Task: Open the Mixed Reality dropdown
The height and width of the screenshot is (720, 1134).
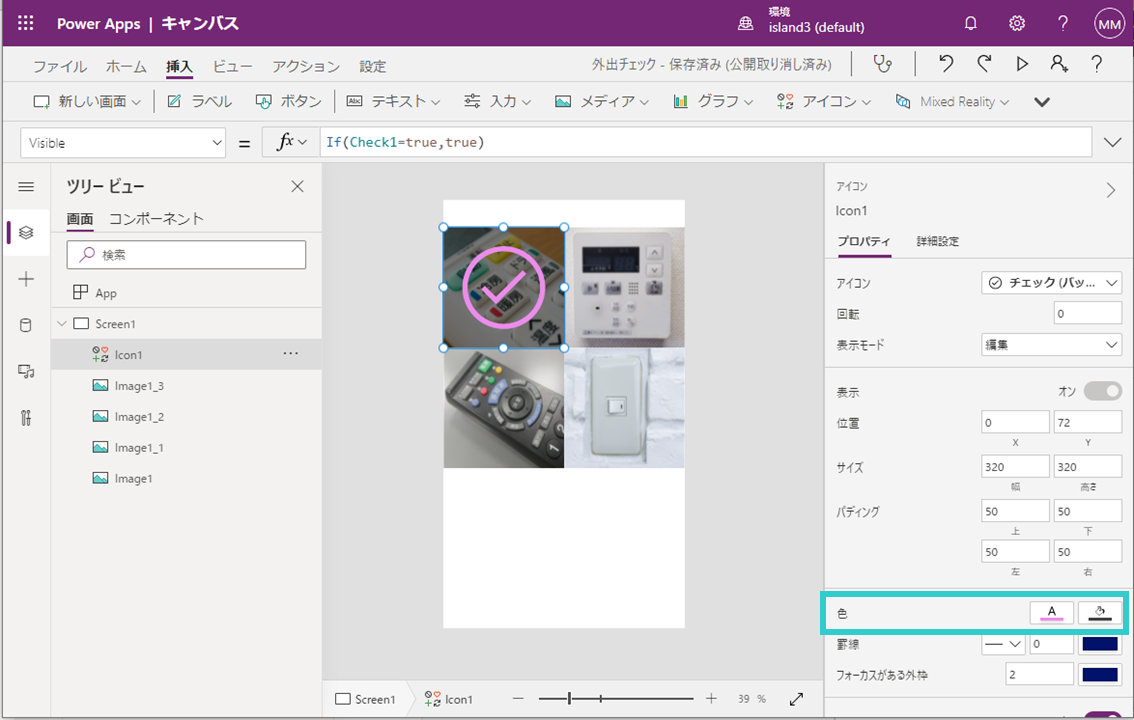Action: coord(952,101)
